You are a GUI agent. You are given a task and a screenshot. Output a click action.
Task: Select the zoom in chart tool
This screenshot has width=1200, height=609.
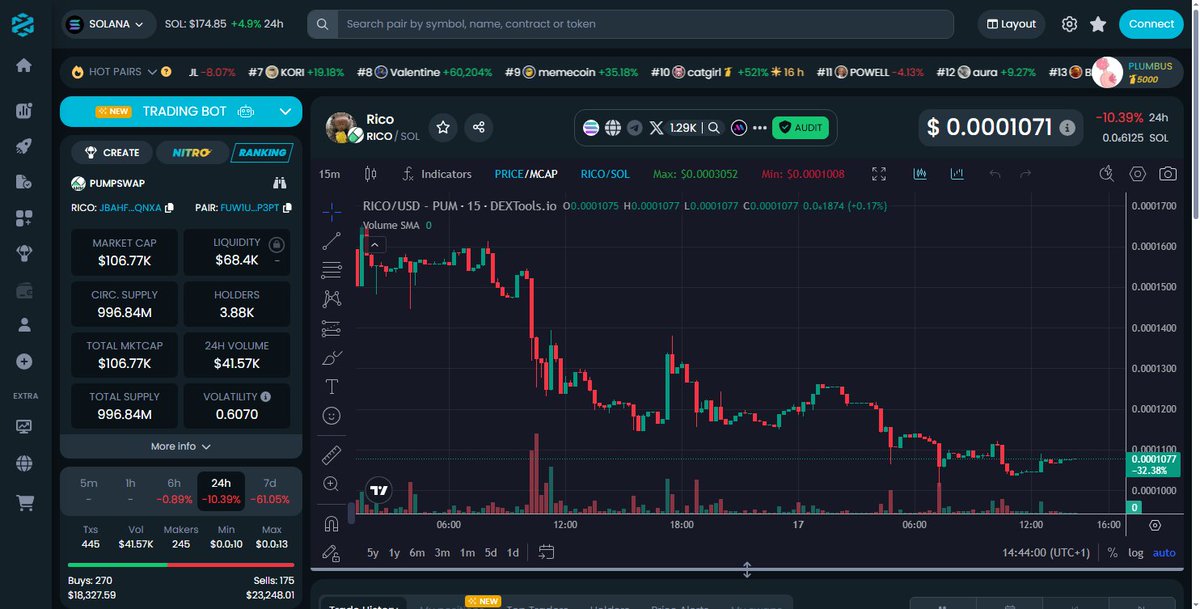point(332,484)
